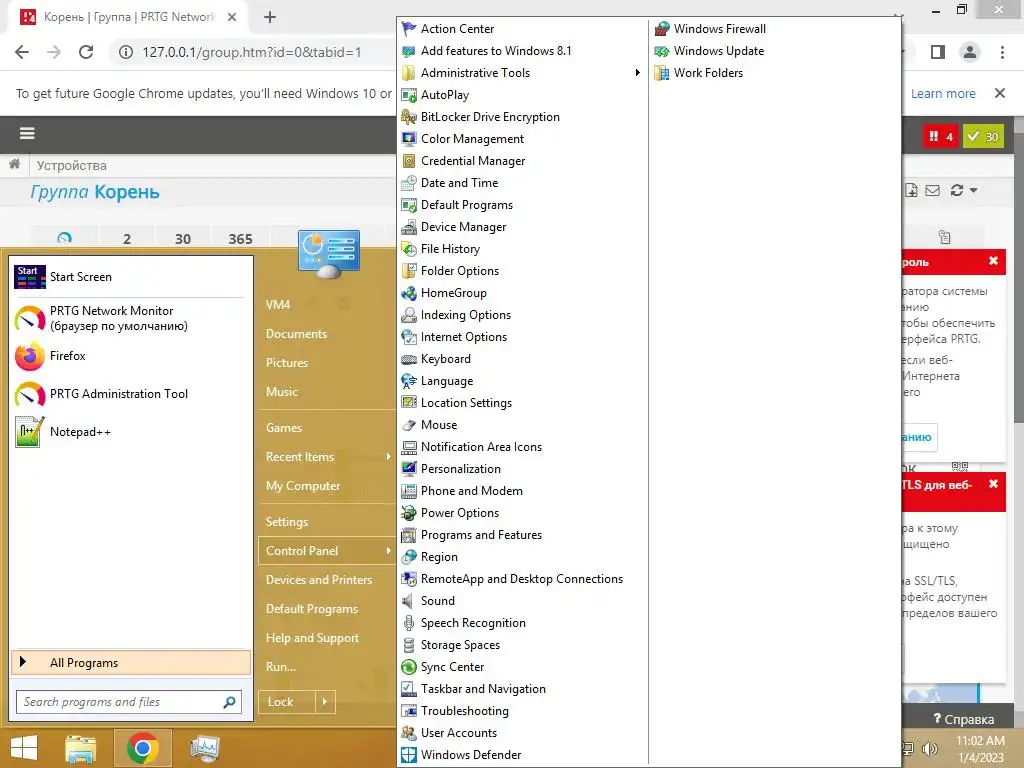Switch to Chrome on the taskbar

coord(142,748)
